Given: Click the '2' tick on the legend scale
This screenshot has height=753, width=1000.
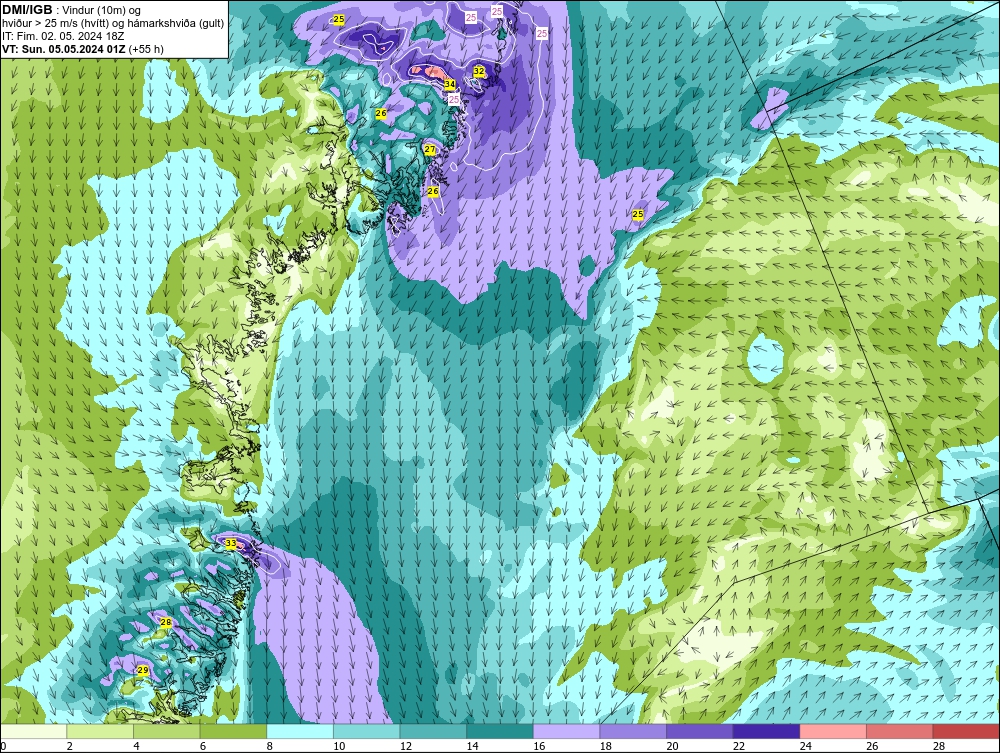Looking at the screenshot, I should pos(70,746).
